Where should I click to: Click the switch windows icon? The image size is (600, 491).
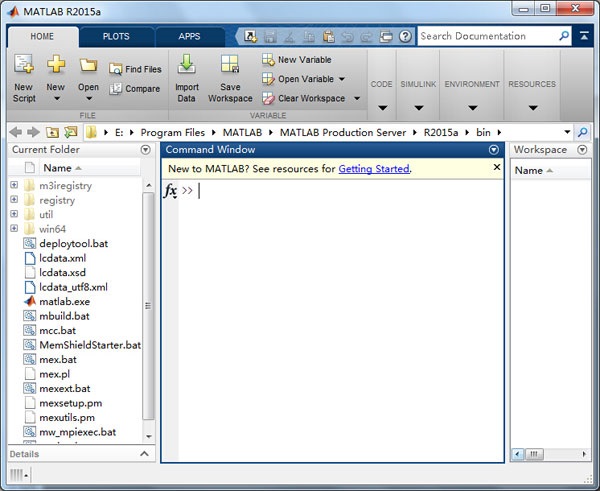(x=386, y=36)
